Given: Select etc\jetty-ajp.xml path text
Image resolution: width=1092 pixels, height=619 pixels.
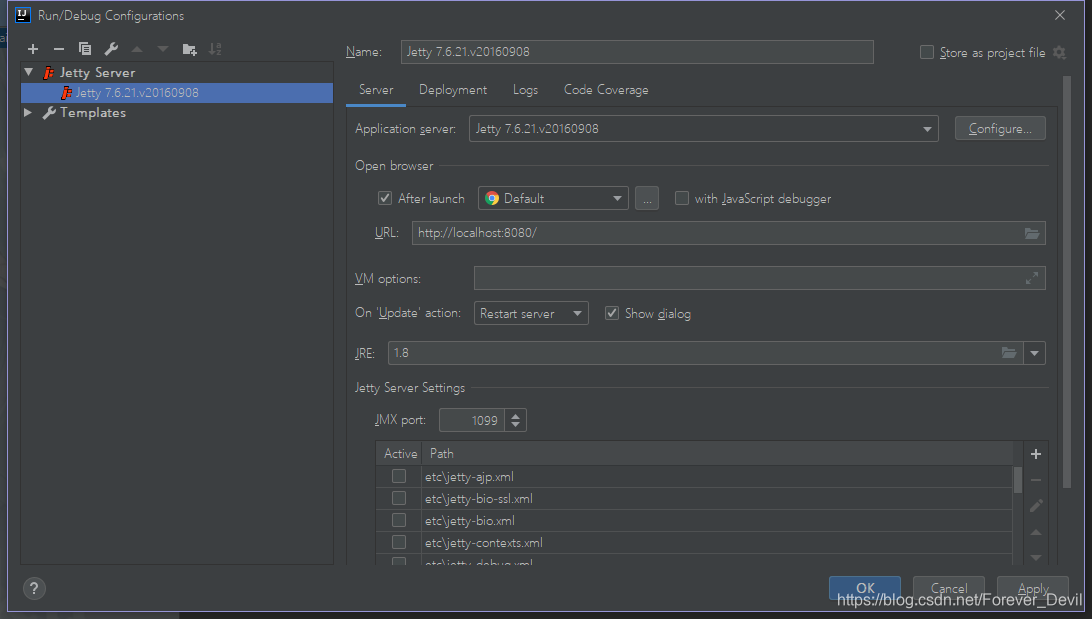Looking at the screenshot, I should tap(469, 477).
